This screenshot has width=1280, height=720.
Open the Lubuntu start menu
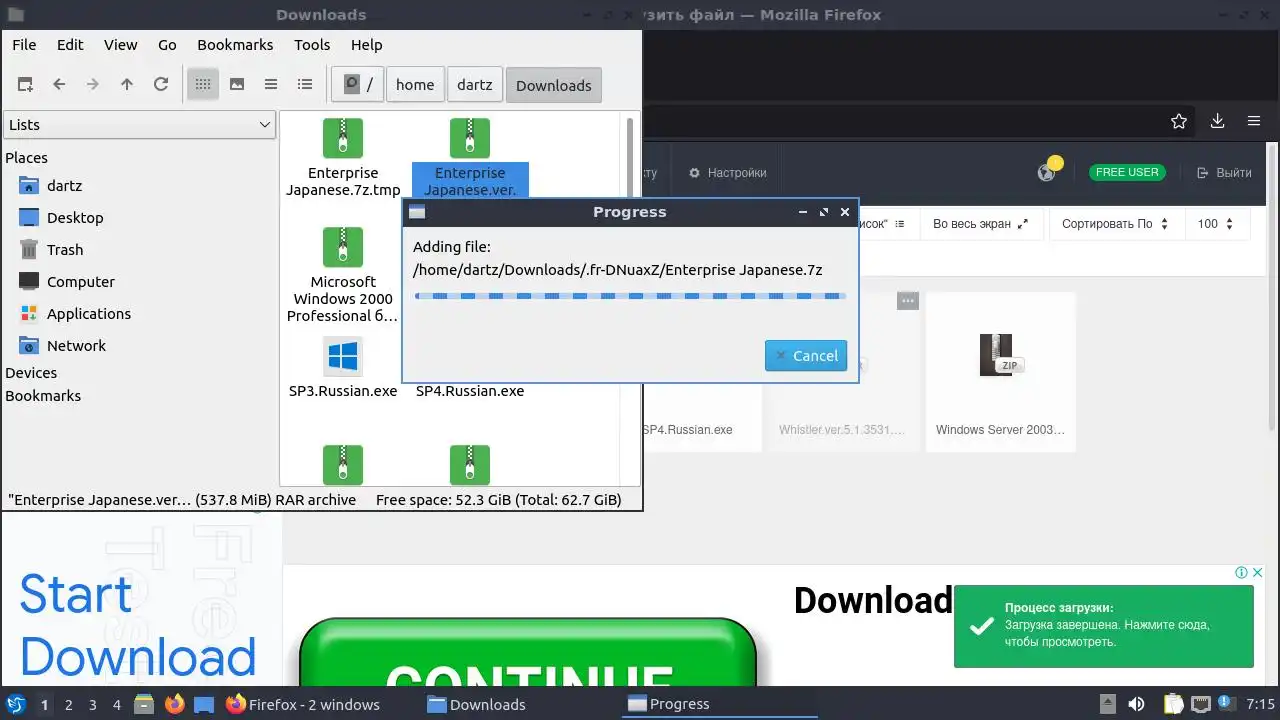pos(15,704)
